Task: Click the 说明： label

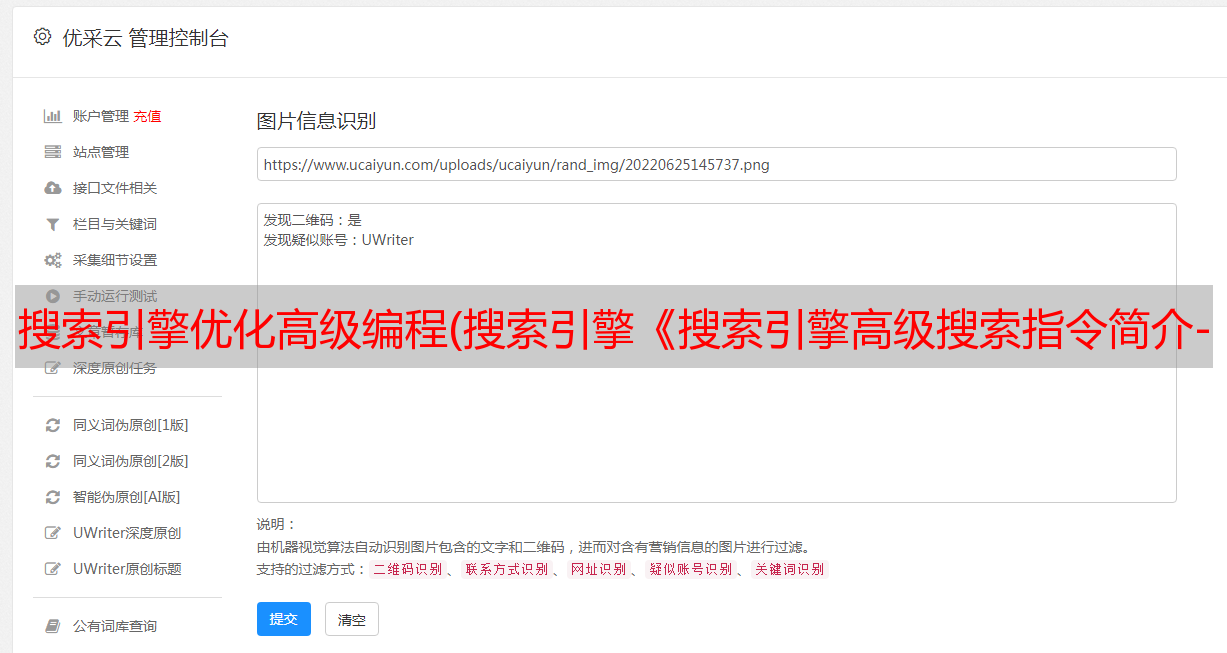Action: tap(276, 524)
